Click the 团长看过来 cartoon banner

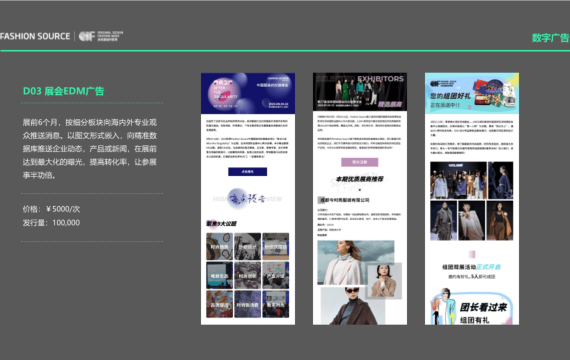click(x=472, y=307)
